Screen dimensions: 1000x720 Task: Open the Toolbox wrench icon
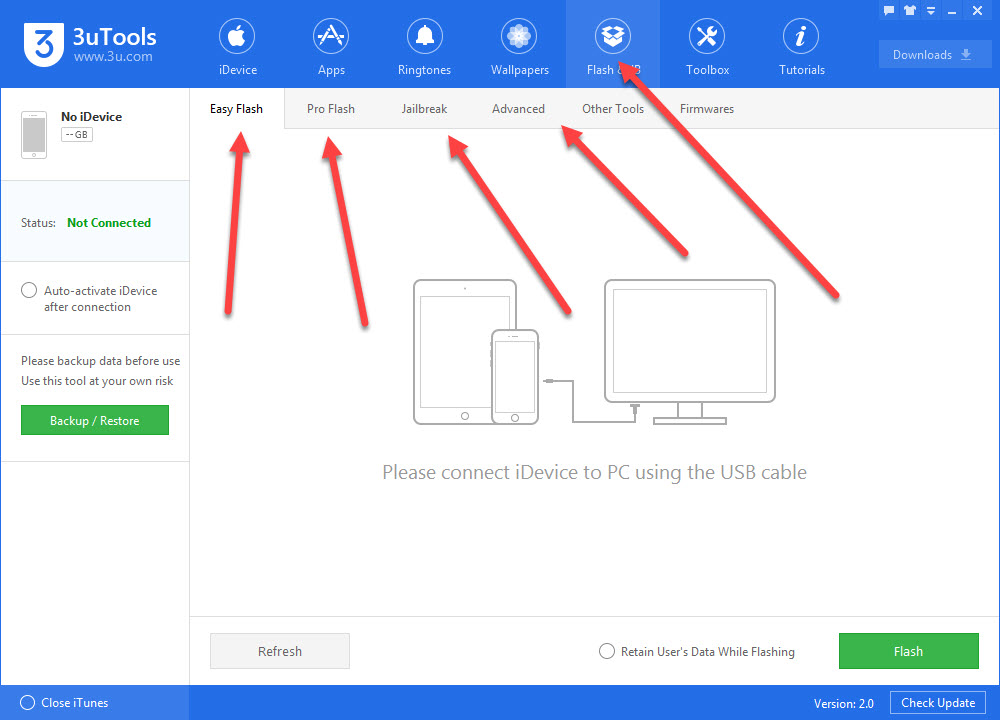coord(707,36)
